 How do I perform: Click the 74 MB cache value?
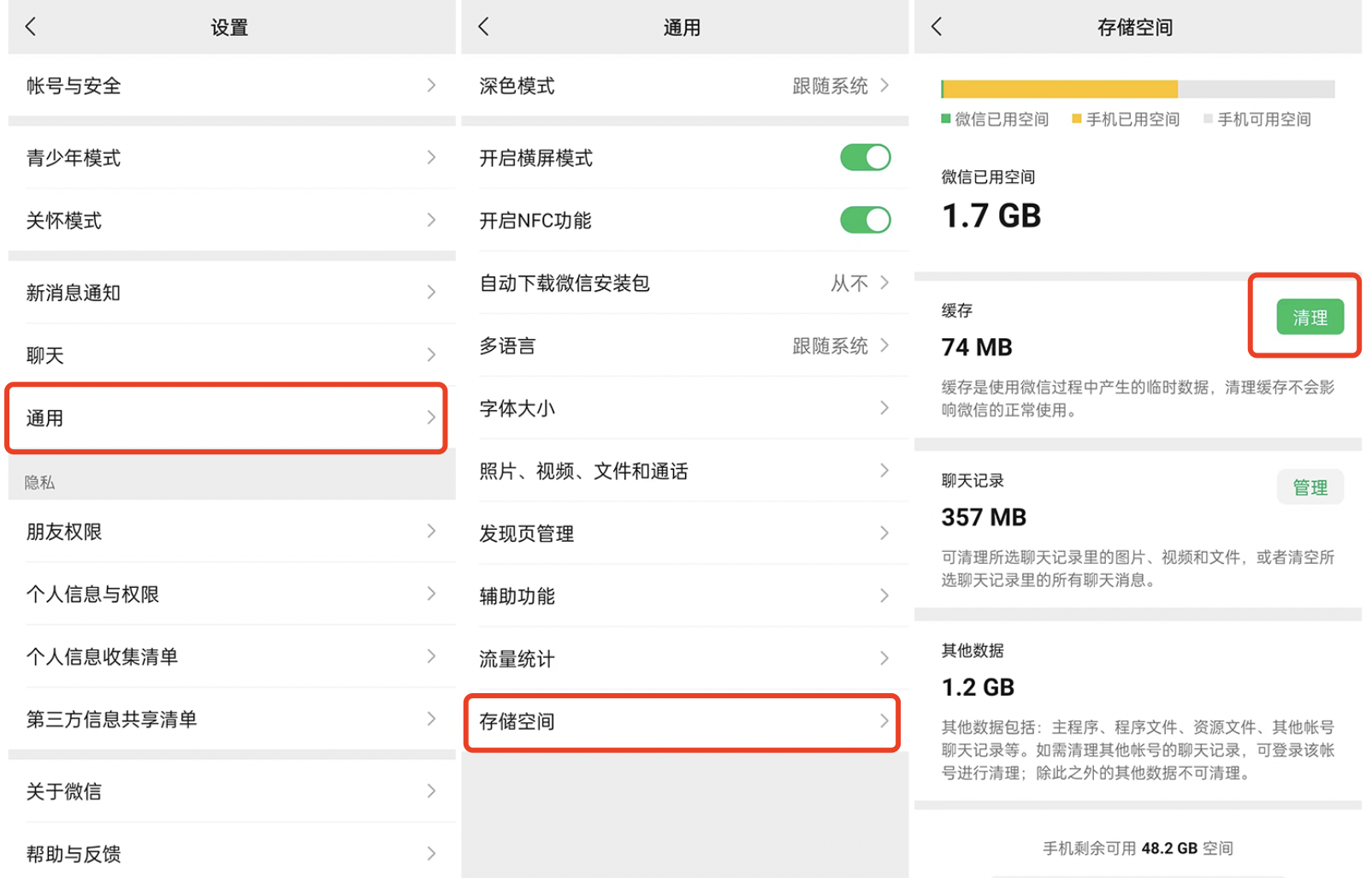(977, 347)
